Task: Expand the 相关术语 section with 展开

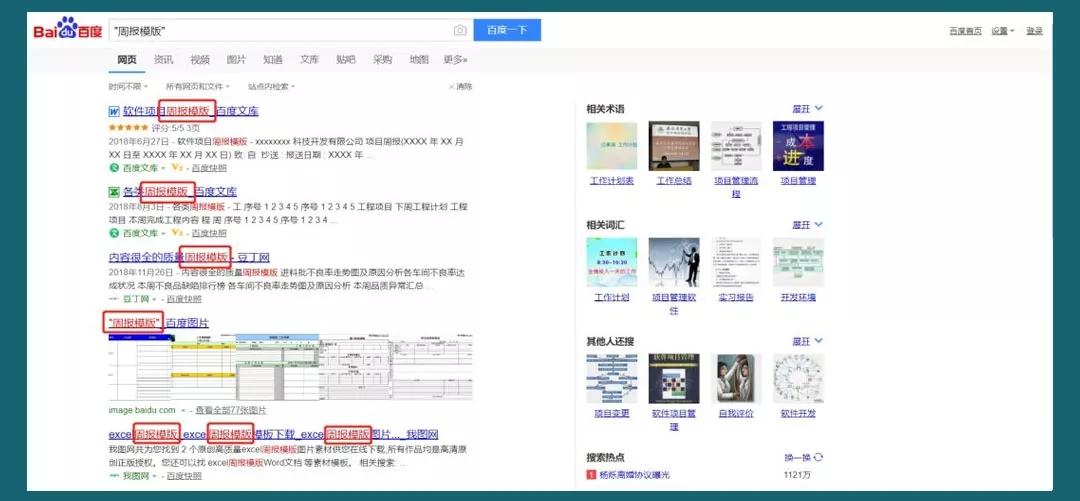Action: click(x=807, y=109)
